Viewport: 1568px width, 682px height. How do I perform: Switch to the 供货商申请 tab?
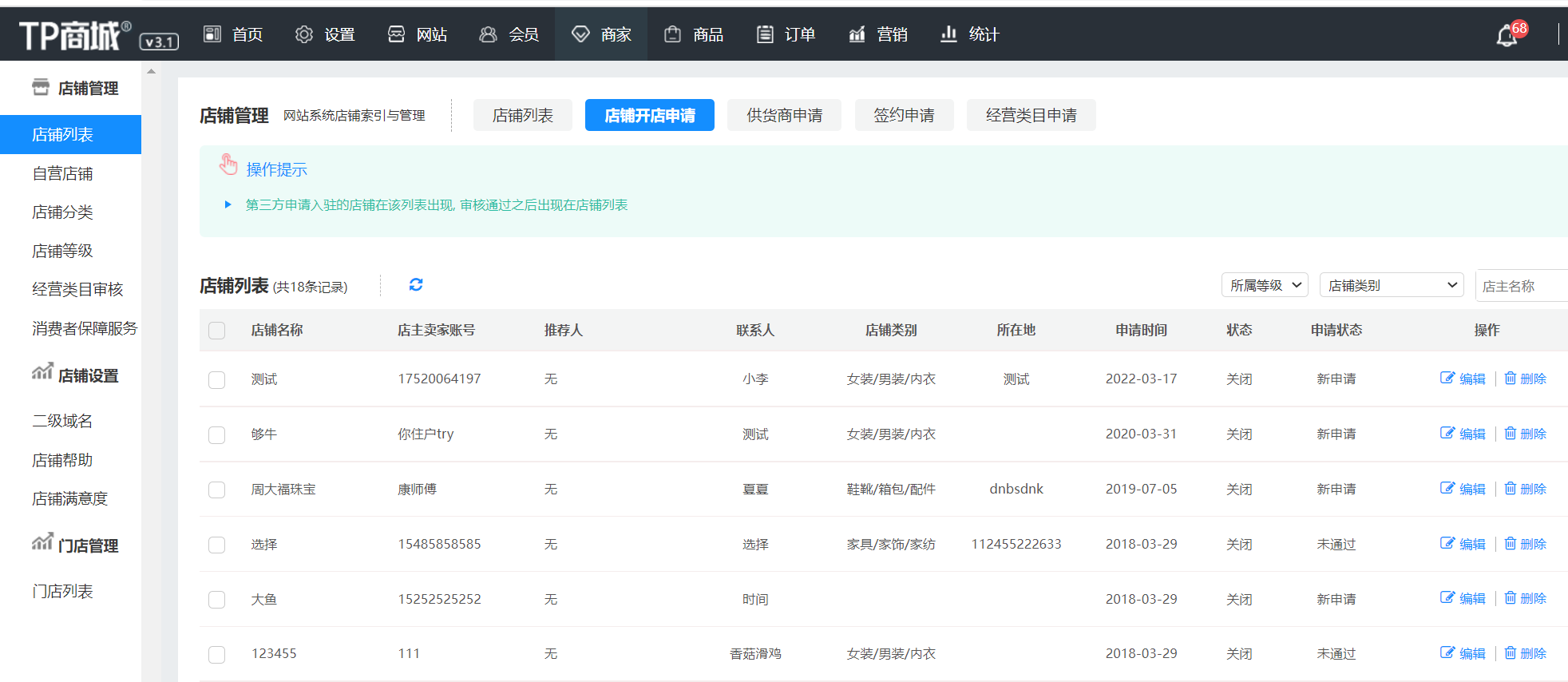click(784, 115)
